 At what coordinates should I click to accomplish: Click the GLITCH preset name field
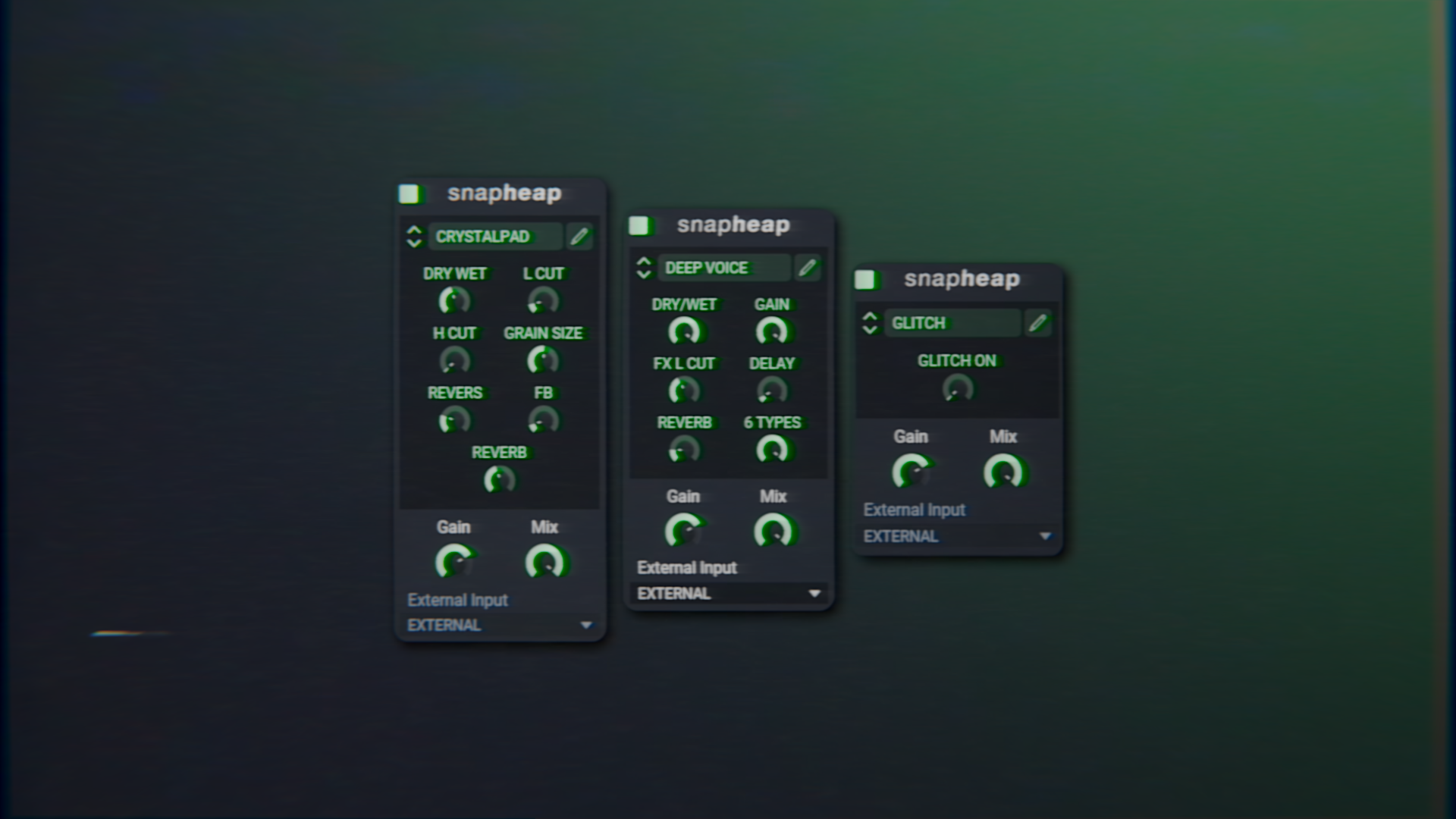[x=952, y=322]
